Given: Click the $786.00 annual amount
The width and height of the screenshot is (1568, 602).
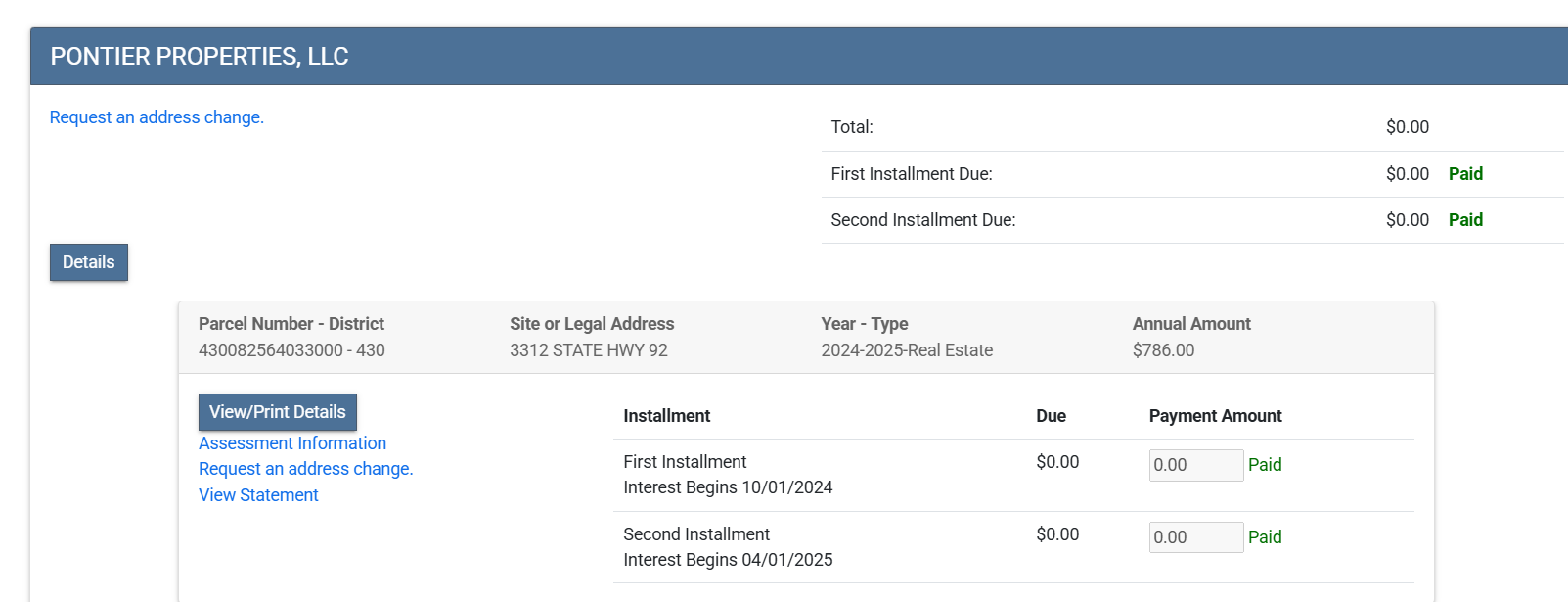Looking at the screenshot, I should (1163, 350).
